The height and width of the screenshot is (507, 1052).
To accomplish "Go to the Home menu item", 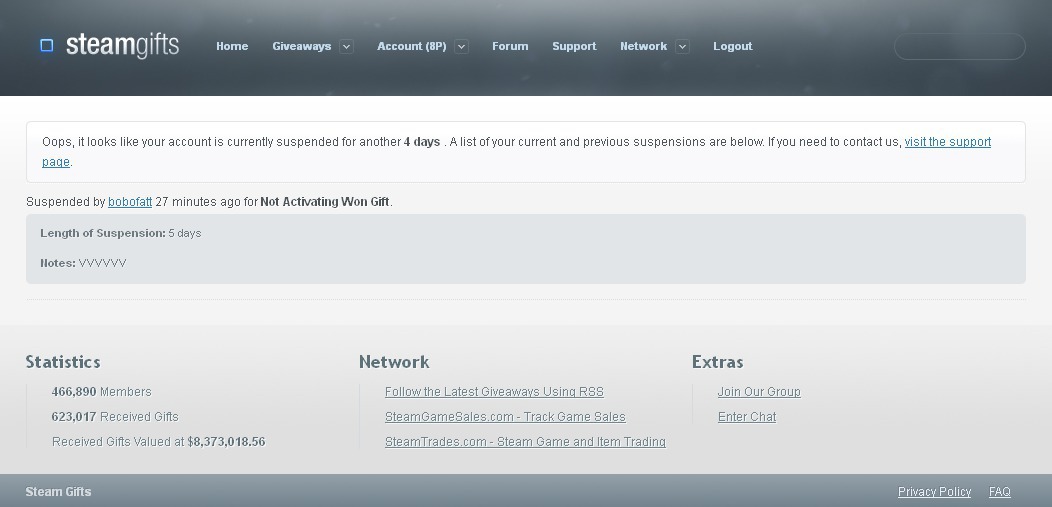I will click(x=232, y=46).
